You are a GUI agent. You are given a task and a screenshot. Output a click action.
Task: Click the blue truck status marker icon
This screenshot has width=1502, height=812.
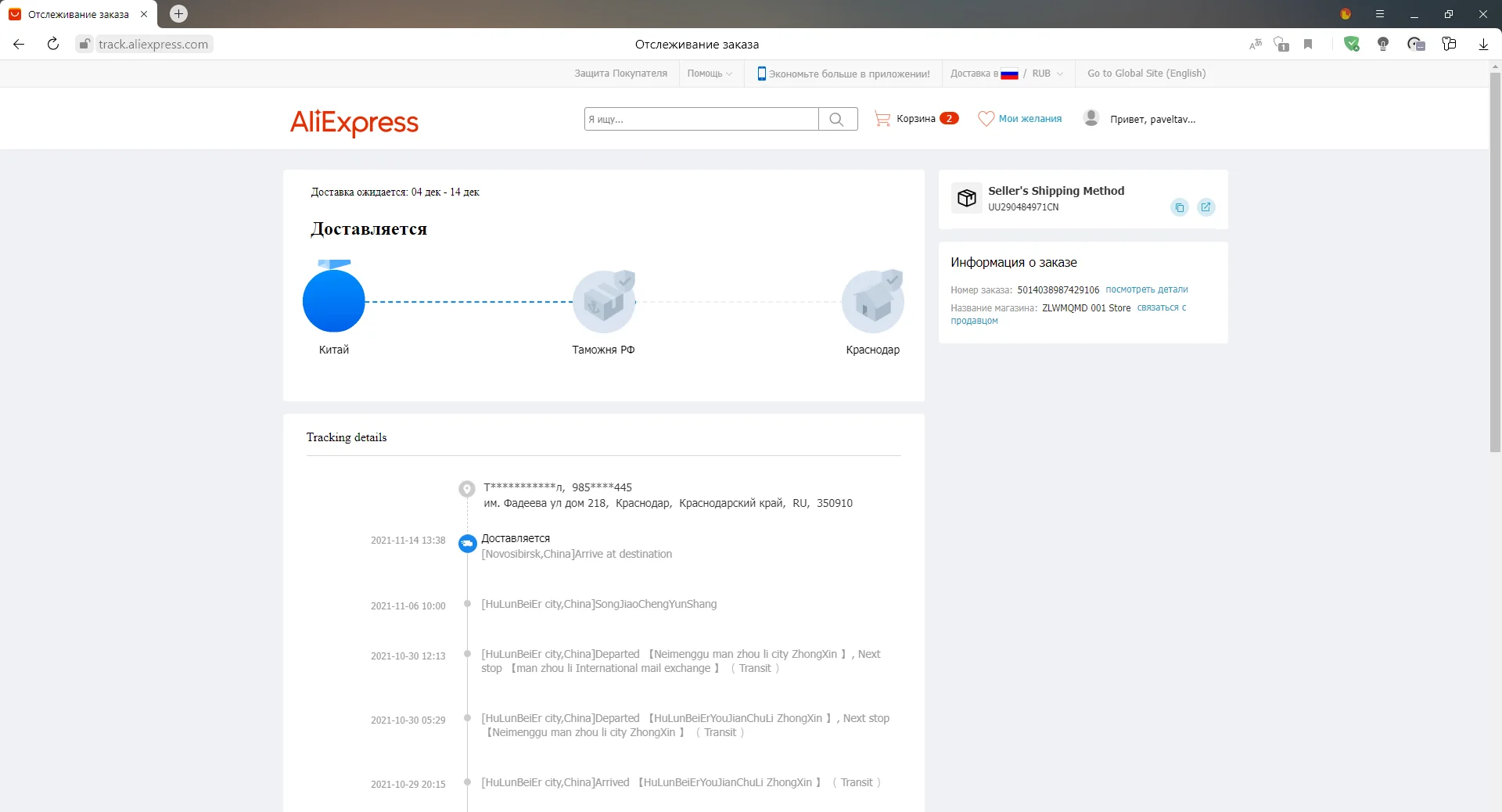468,544
